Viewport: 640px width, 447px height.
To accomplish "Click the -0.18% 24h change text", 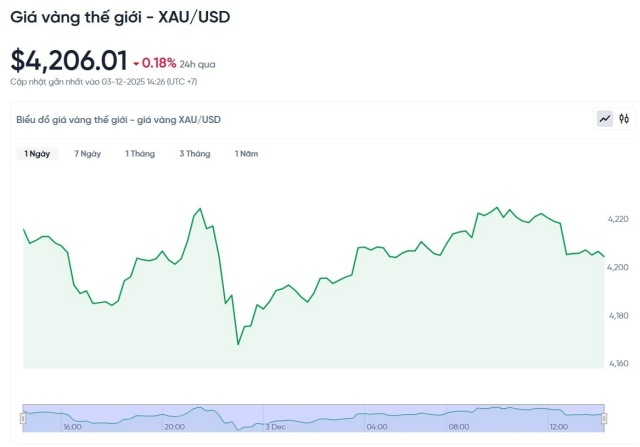I will pyautogui.click(x=160, y=63).
